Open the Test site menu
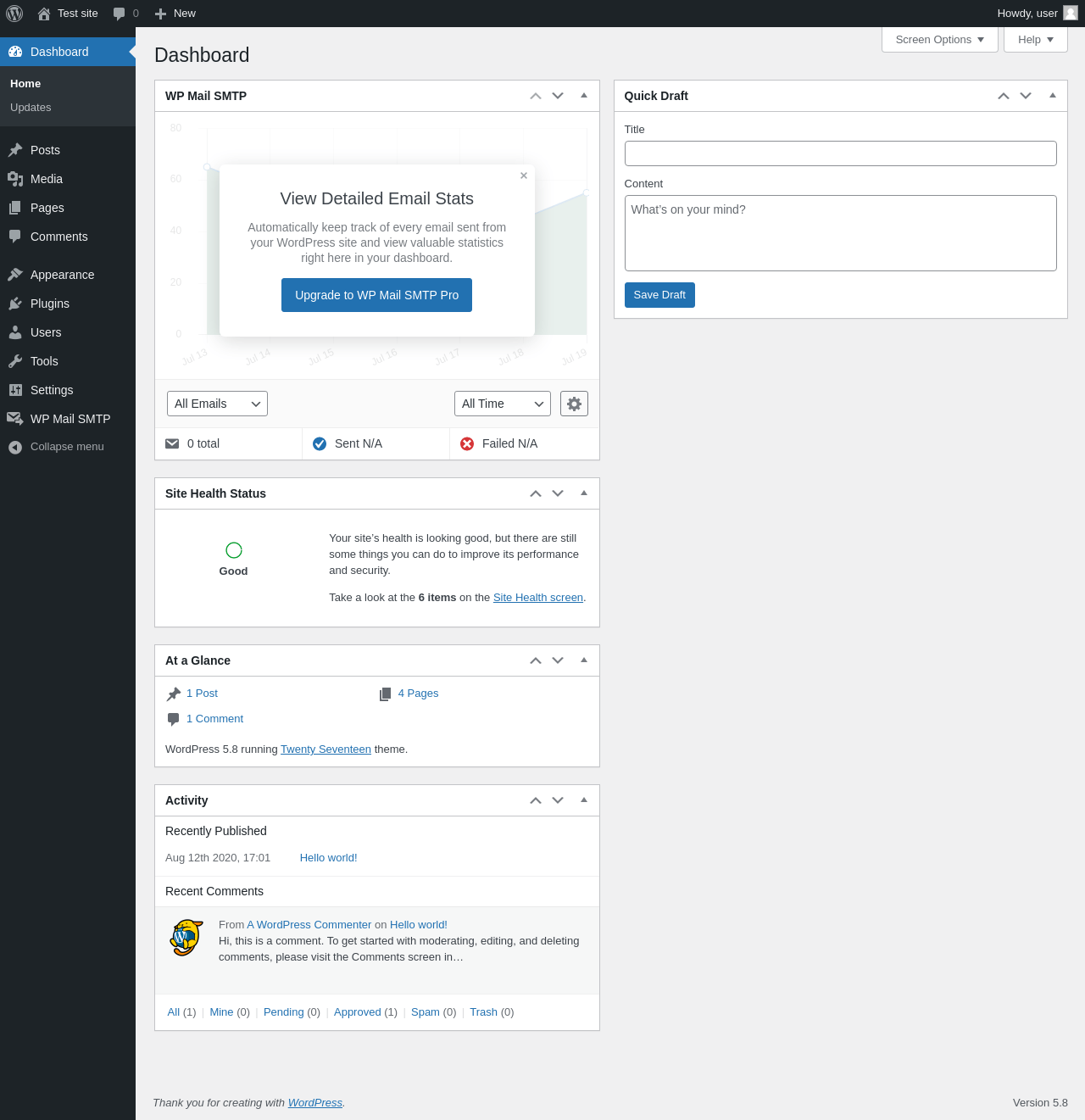 (x=68, y=14)
